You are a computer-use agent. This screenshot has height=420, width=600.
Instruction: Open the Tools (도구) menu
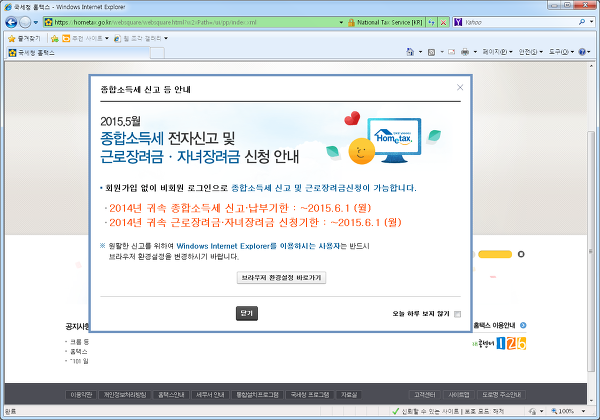[x=561, y=52]
